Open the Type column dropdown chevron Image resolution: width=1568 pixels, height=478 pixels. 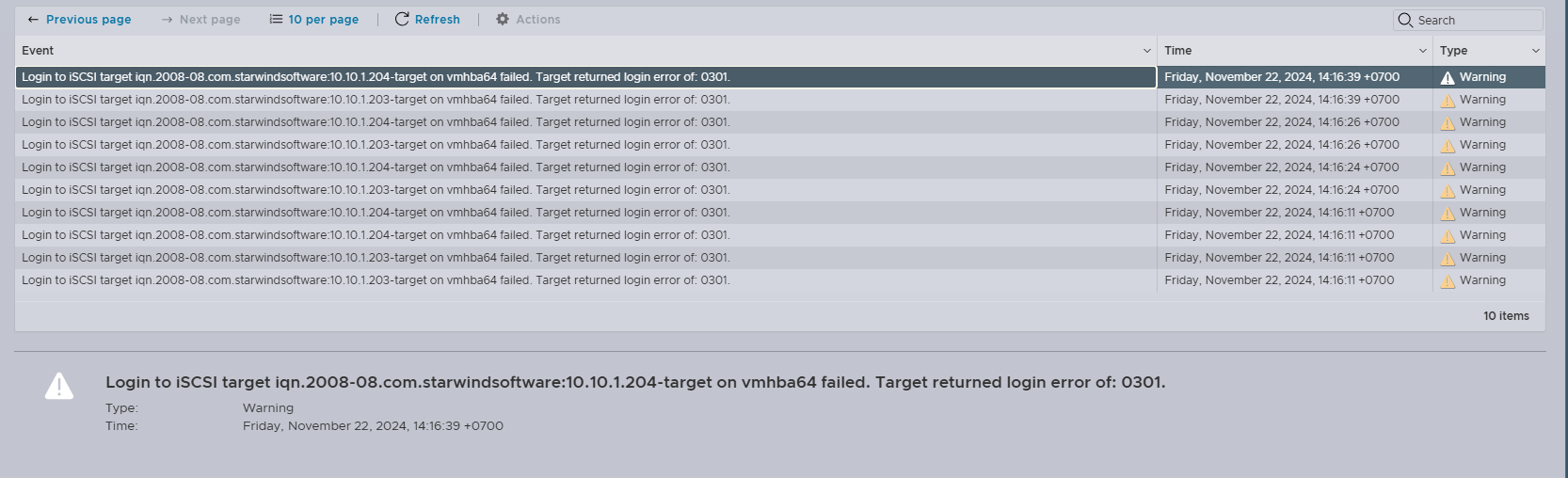click(1535, 51)
